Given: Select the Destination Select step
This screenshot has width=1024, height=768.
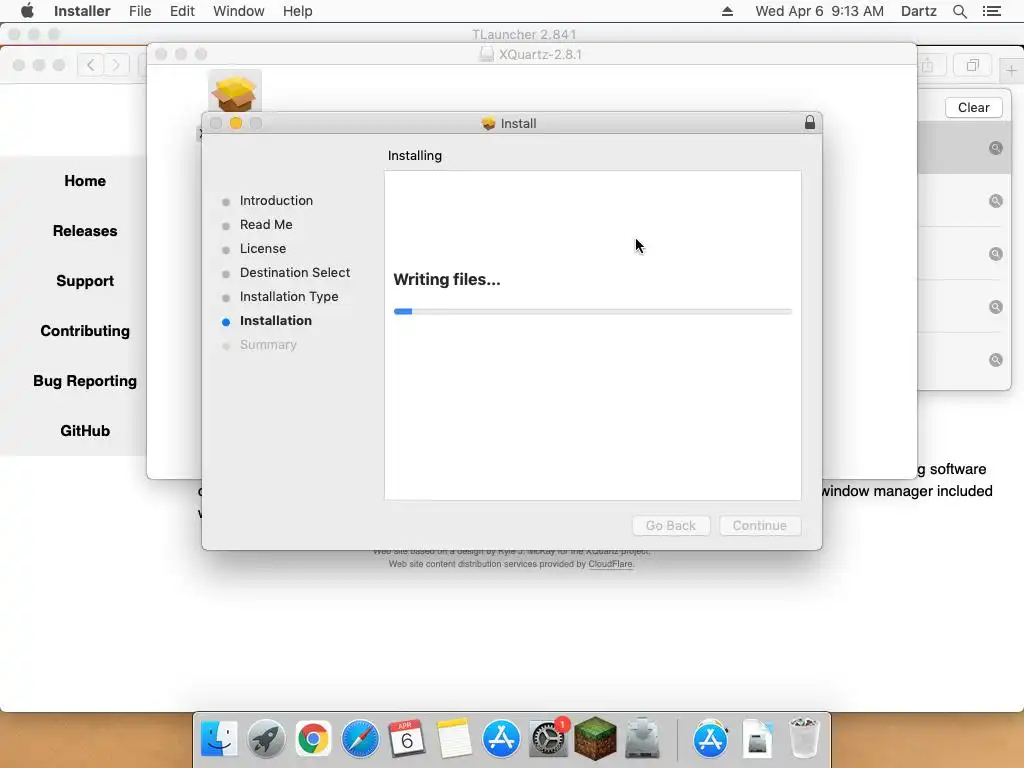Looking at the screenshot, I should click(x=295, y=272).
